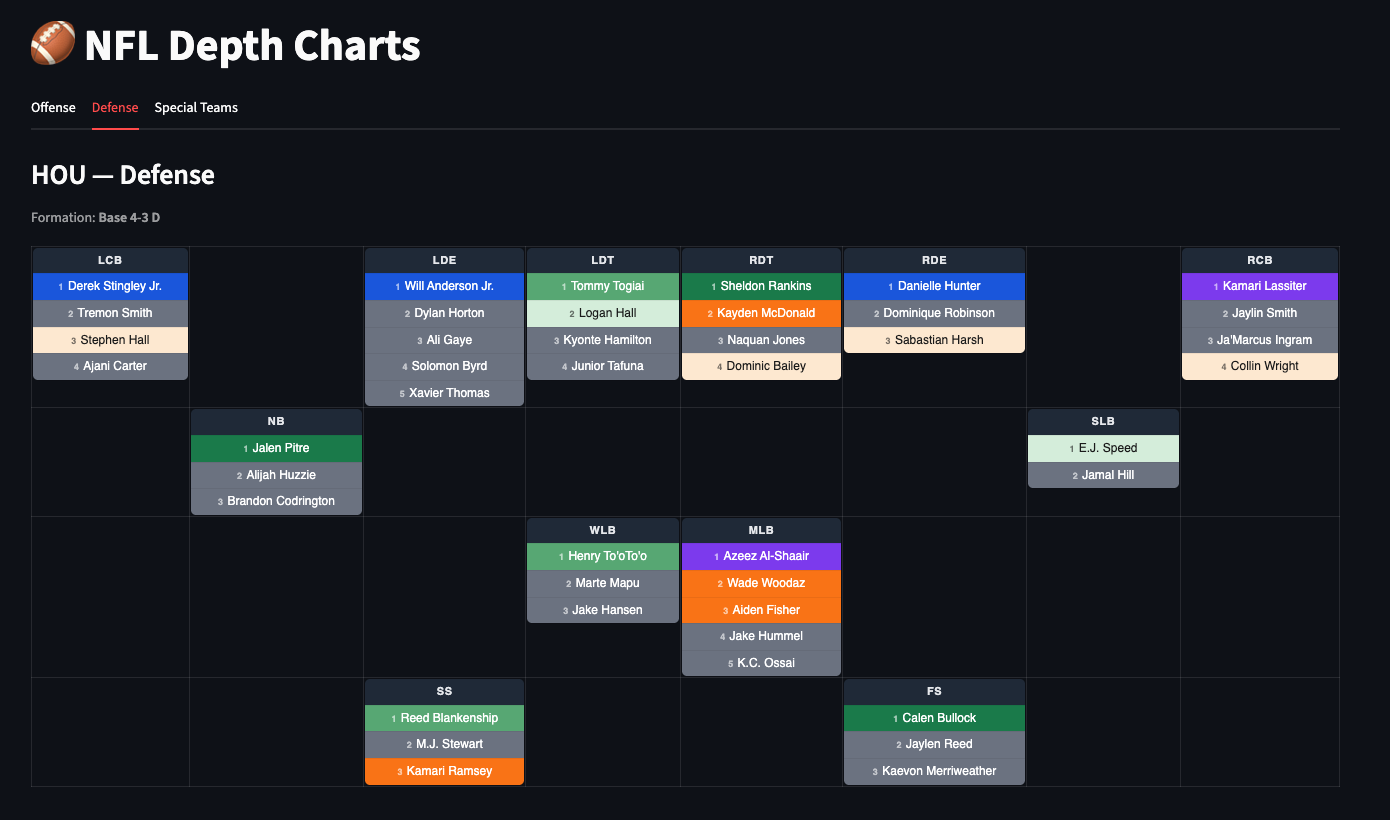Click Stephen Hall player row
The image size is (1390, 820).
coord(110,340)
